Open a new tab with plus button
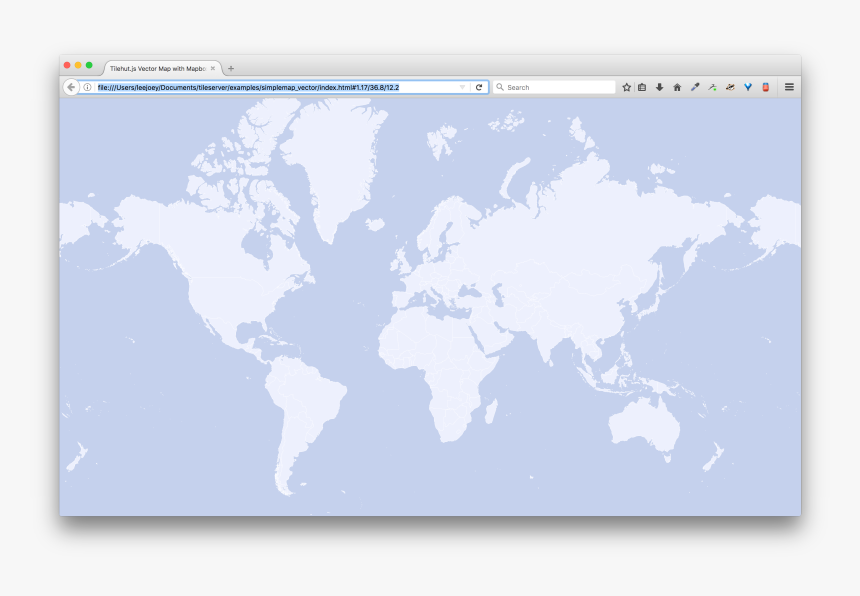 231,69
